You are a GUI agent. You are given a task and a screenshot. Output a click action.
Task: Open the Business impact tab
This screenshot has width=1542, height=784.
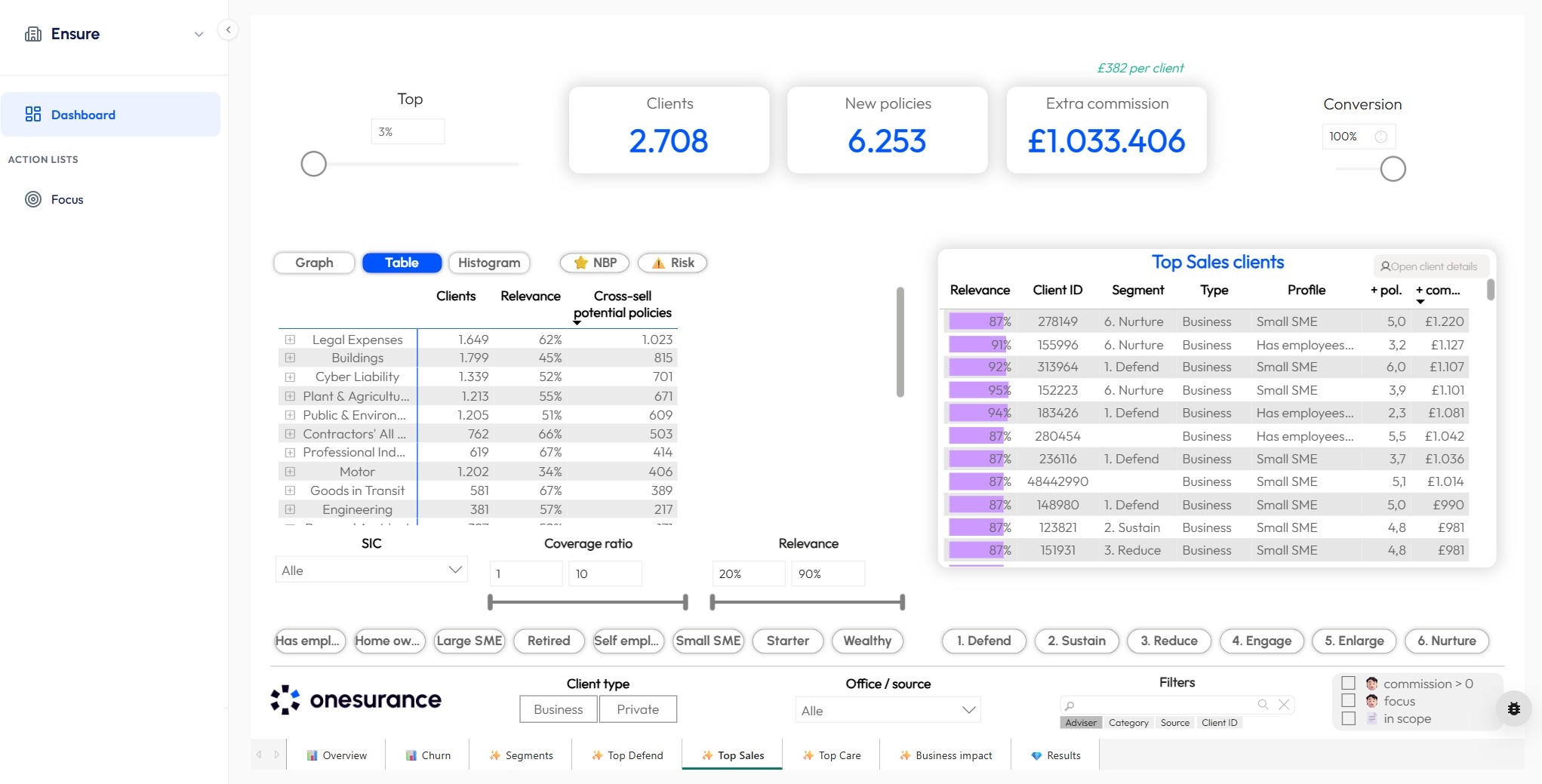946,755
